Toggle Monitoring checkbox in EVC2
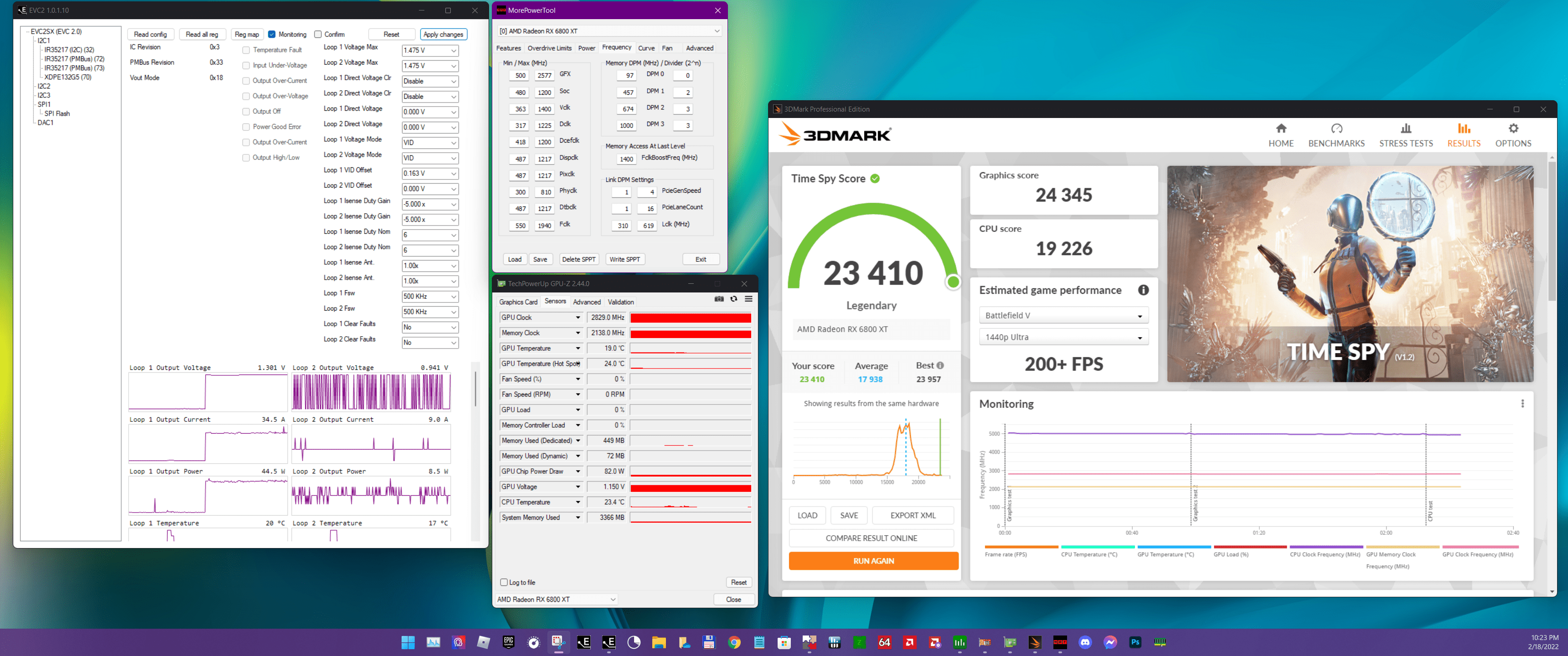The height and width of the screenshot is (656, 1568). click(x=272, y=34)
